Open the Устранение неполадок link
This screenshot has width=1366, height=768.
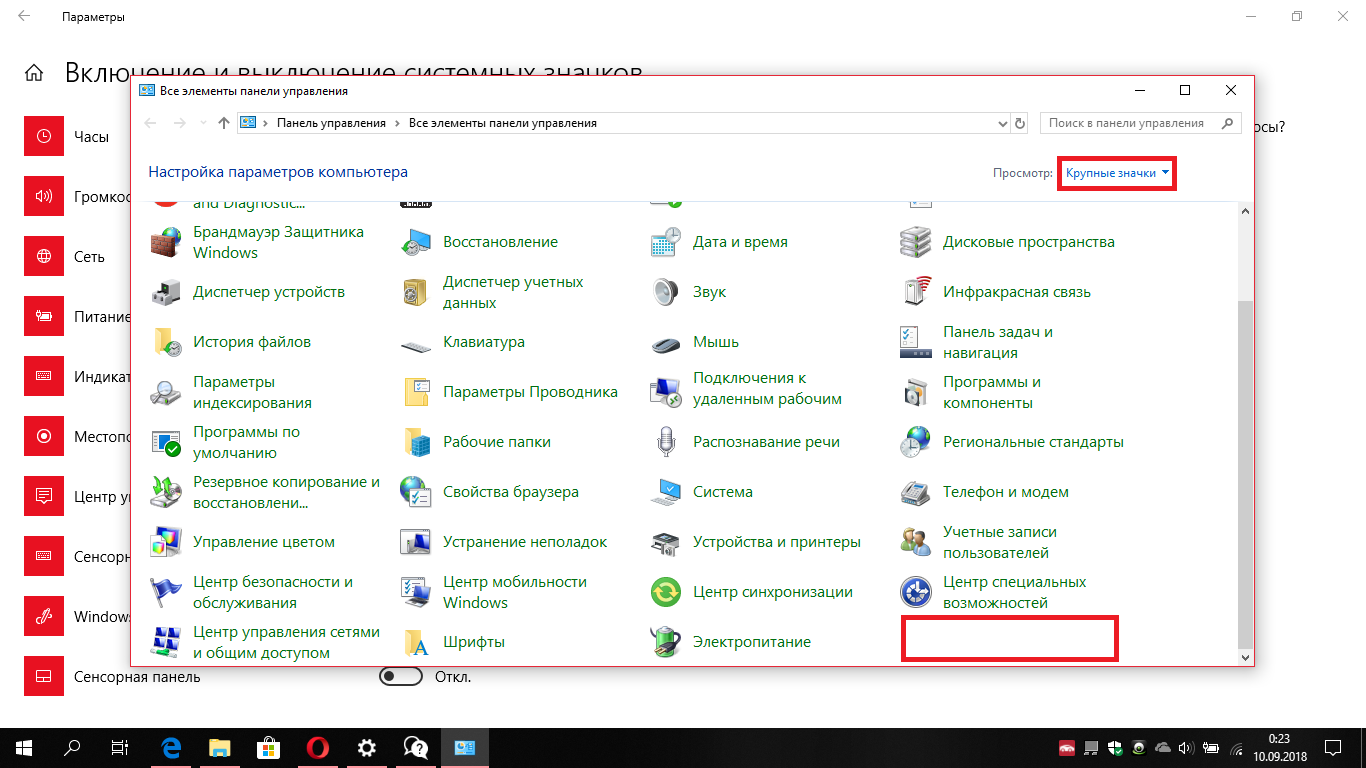525,542
